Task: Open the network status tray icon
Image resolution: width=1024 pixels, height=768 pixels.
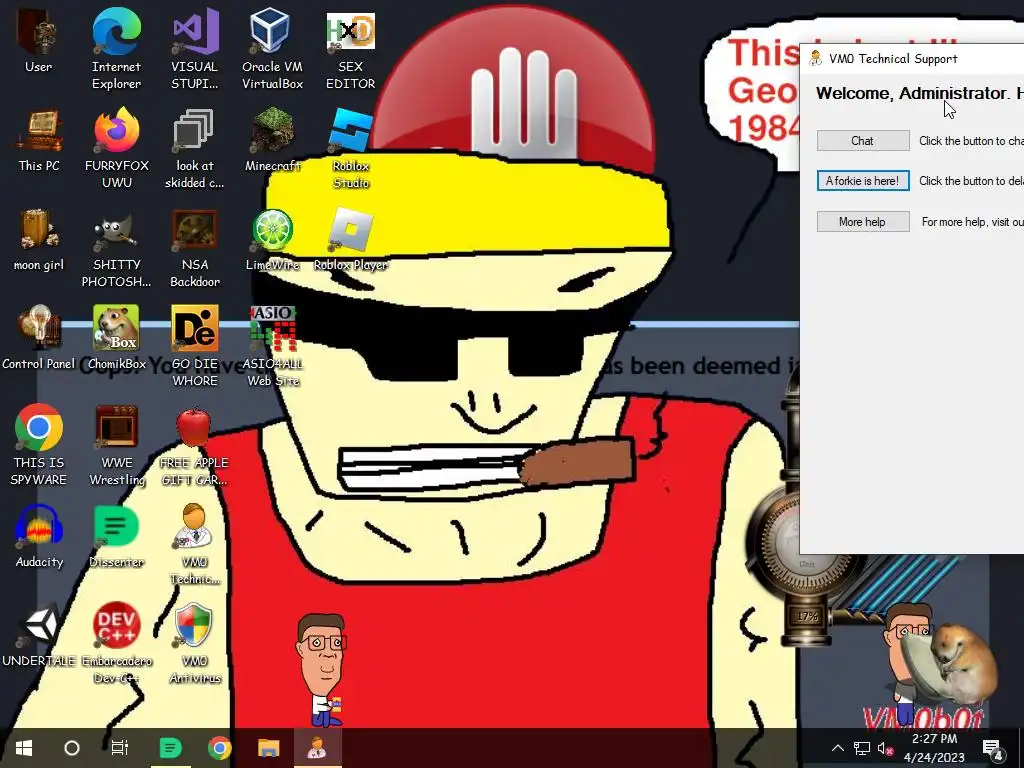Action: (x=861, y=748)
